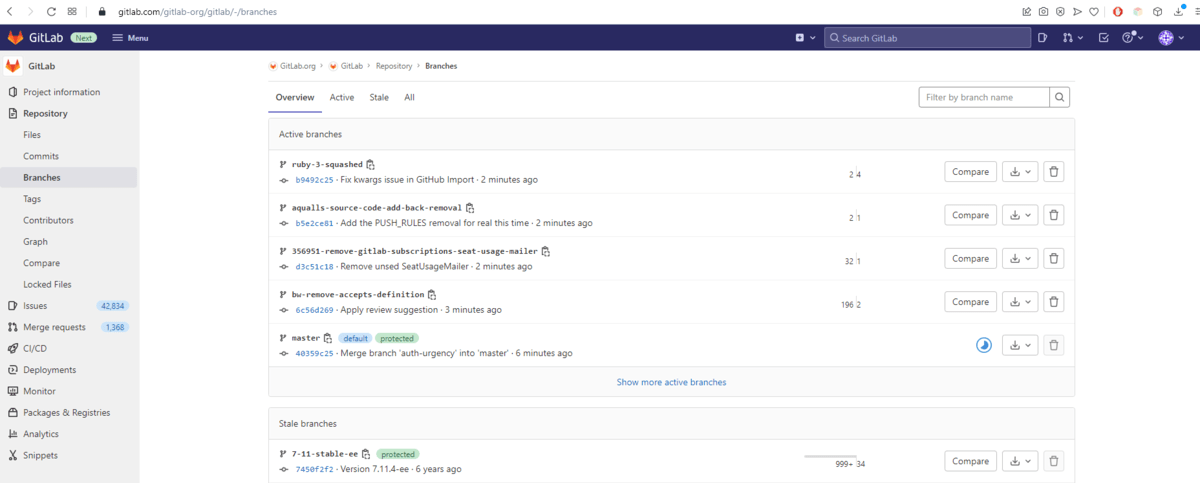Open commit 40359c25 on master
This screenshot has width=1200, height=483.
coord(314,353)
